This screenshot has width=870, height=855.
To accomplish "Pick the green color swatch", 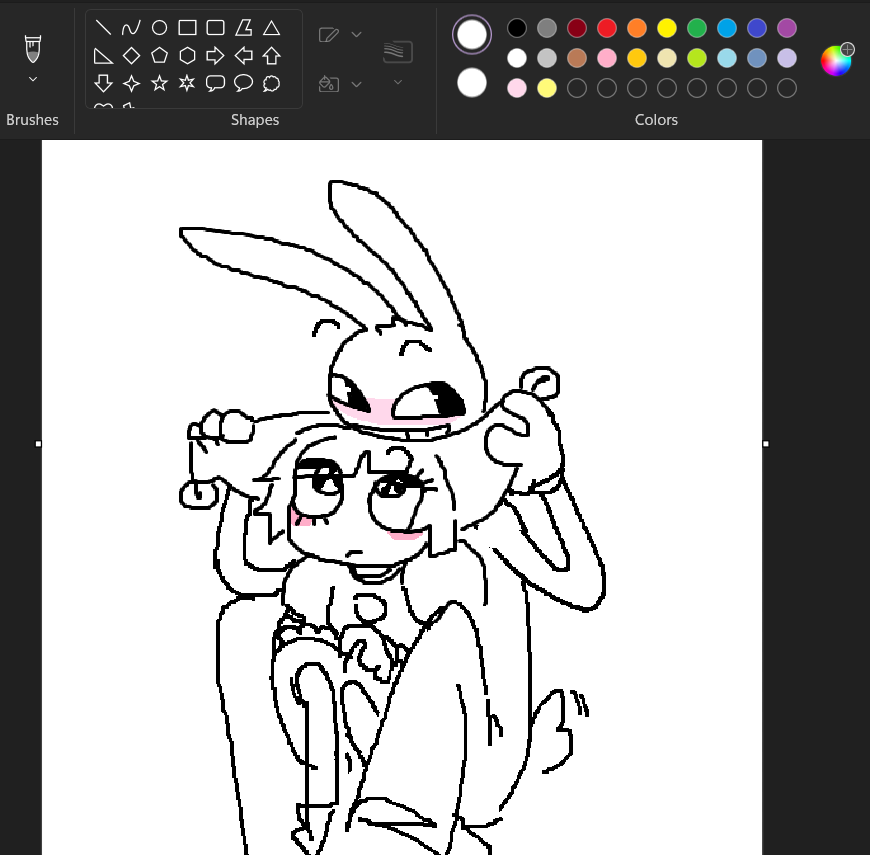I will (697, 28).
